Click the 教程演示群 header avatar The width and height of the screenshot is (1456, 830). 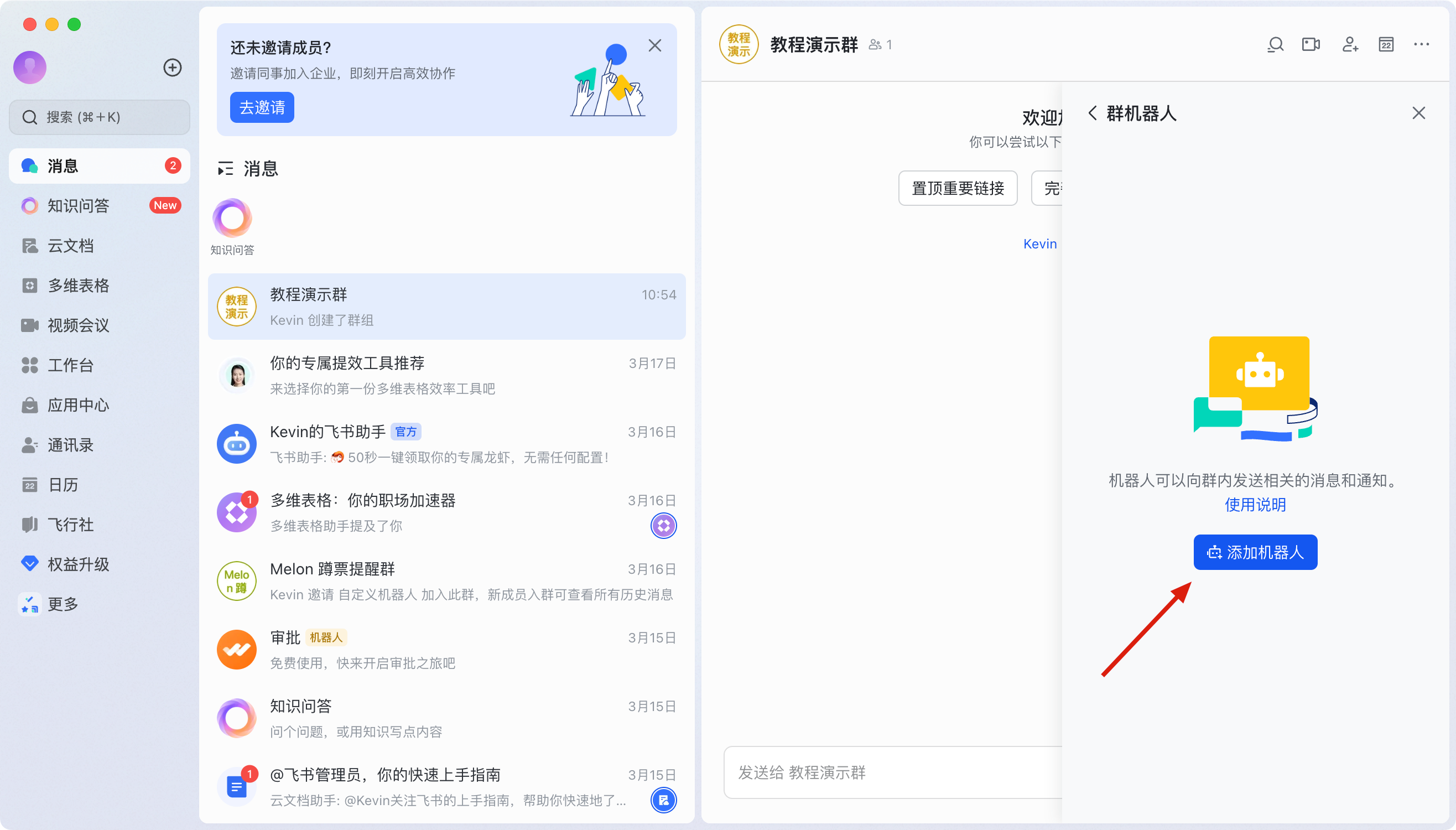pos(739,44)
